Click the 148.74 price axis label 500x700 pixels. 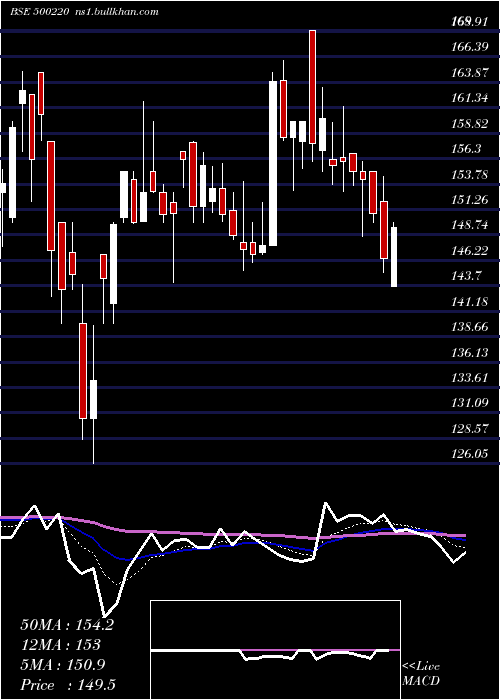[x=469, y=225]
